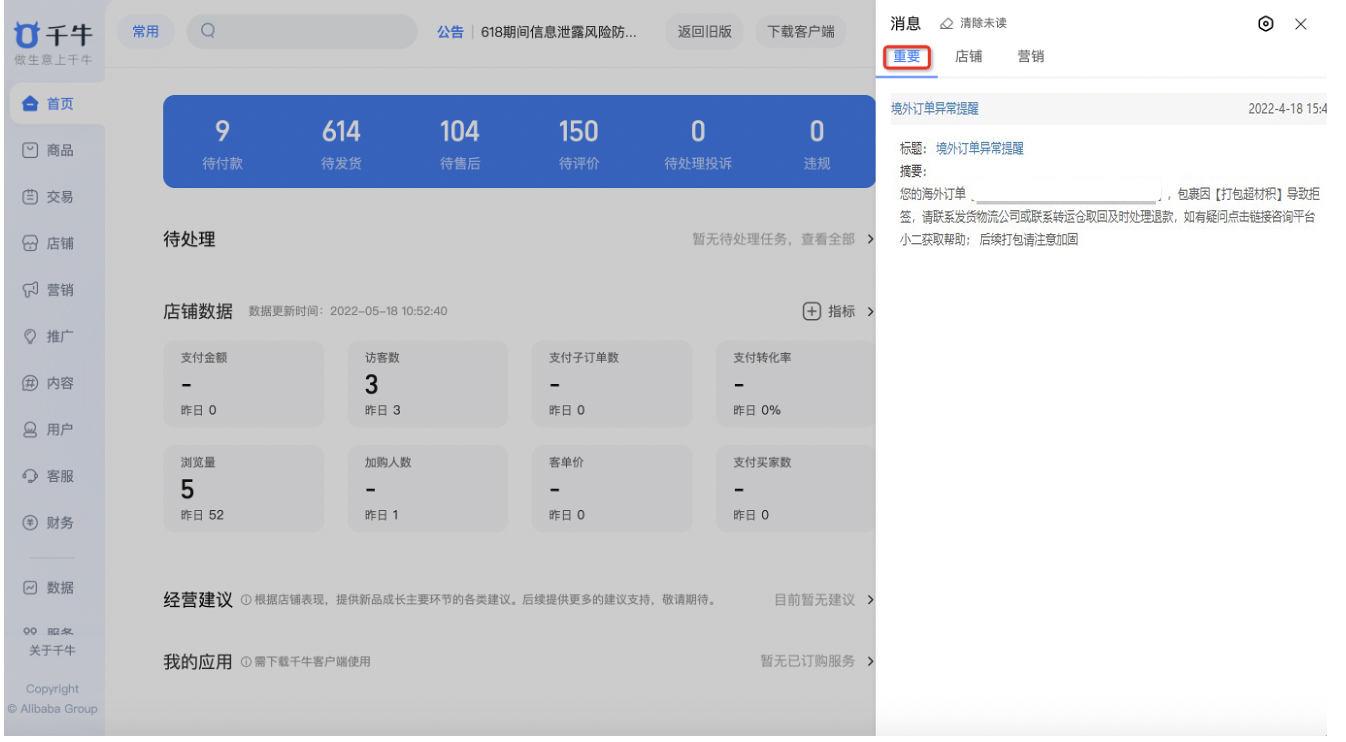The height and width of the screenshot is (742, 1346).
Task: Click 境外订单异常提醒 title link after 标题
Action: point(980,148)
